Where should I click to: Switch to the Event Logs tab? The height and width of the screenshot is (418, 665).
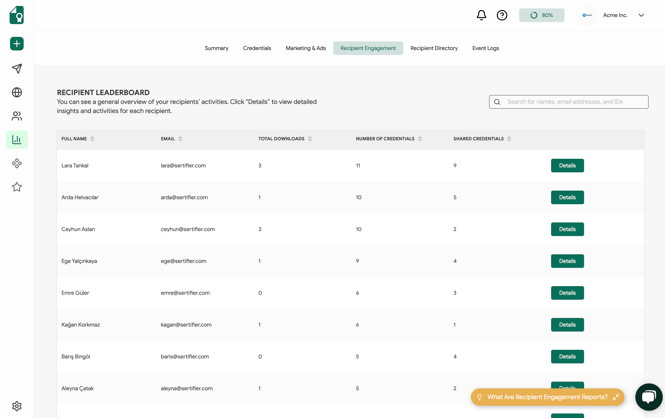tap(486, 48)
